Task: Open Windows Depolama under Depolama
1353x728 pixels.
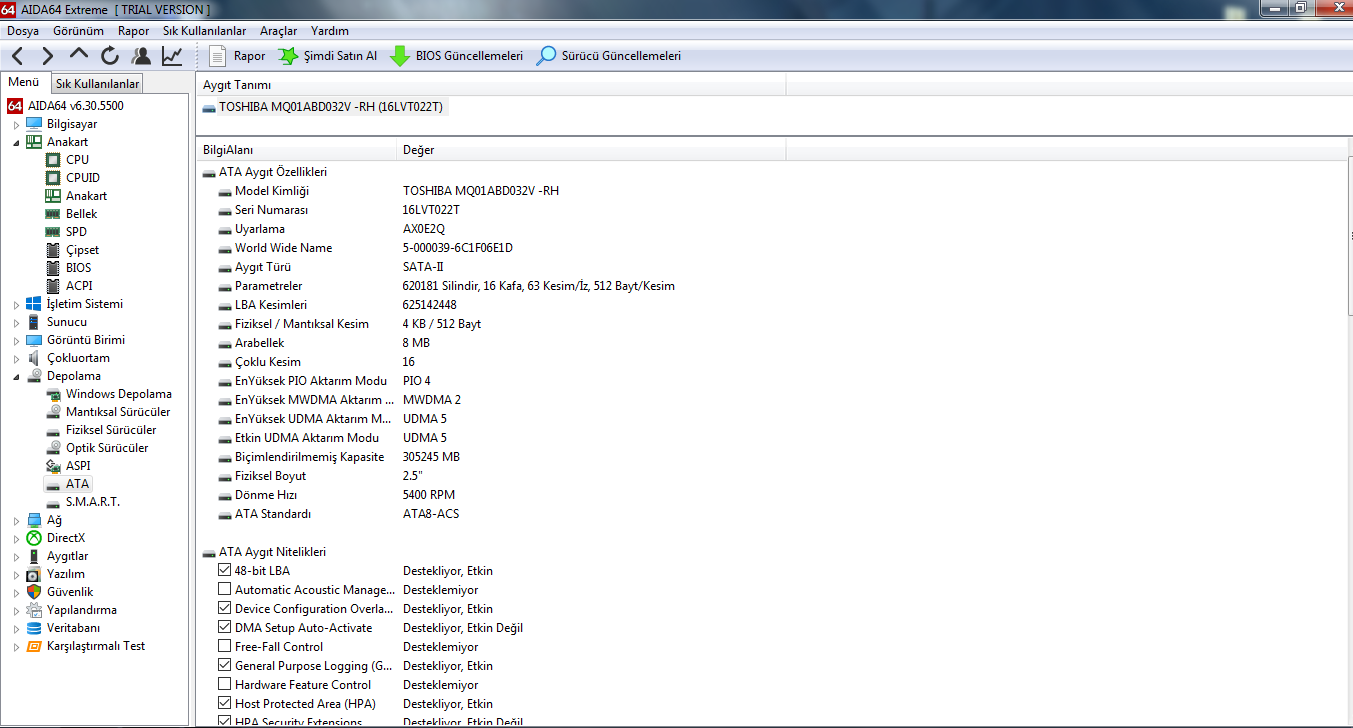Action: (118, 394)
